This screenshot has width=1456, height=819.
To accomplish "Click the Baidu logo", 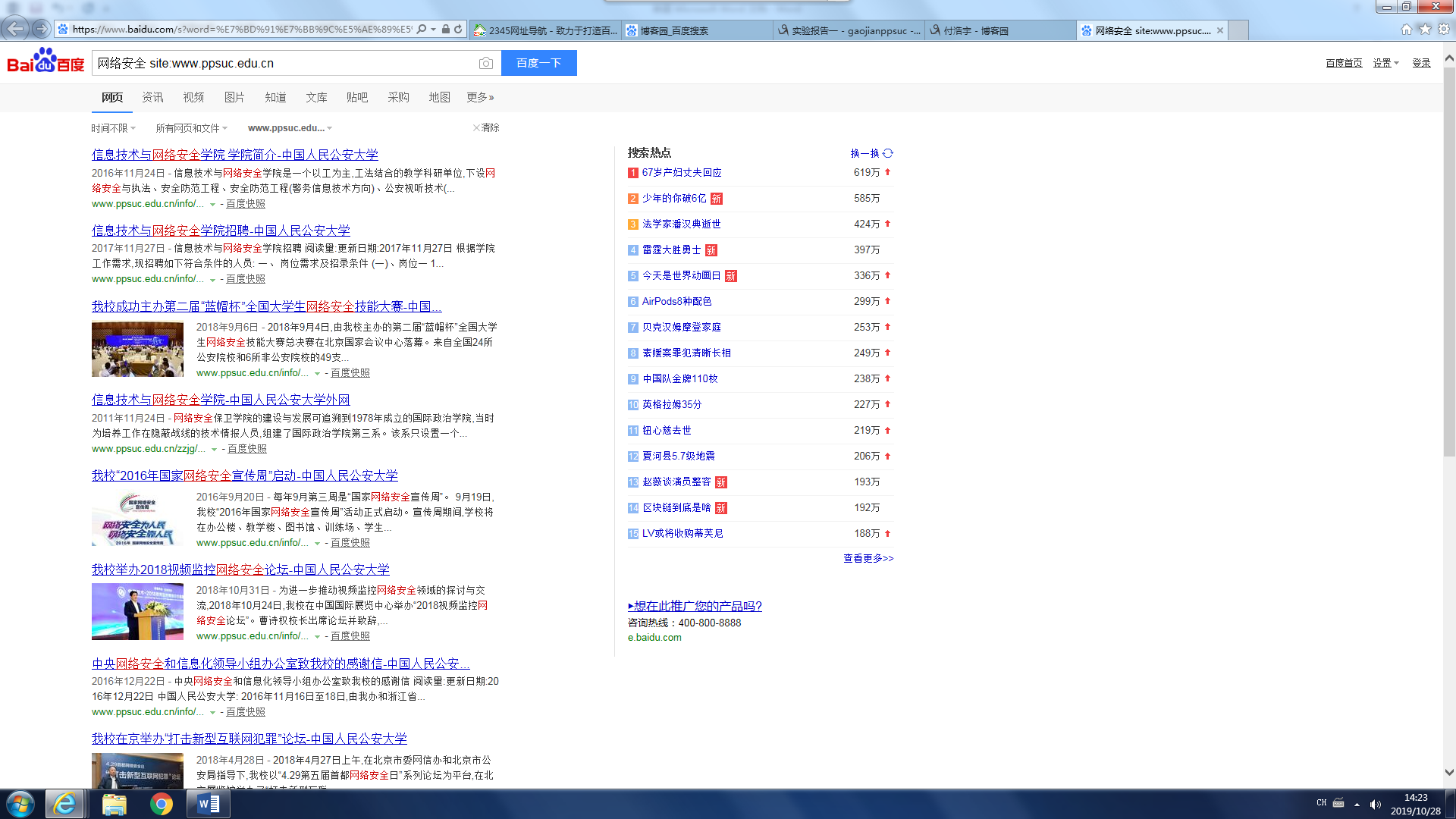I will point(45,61).
